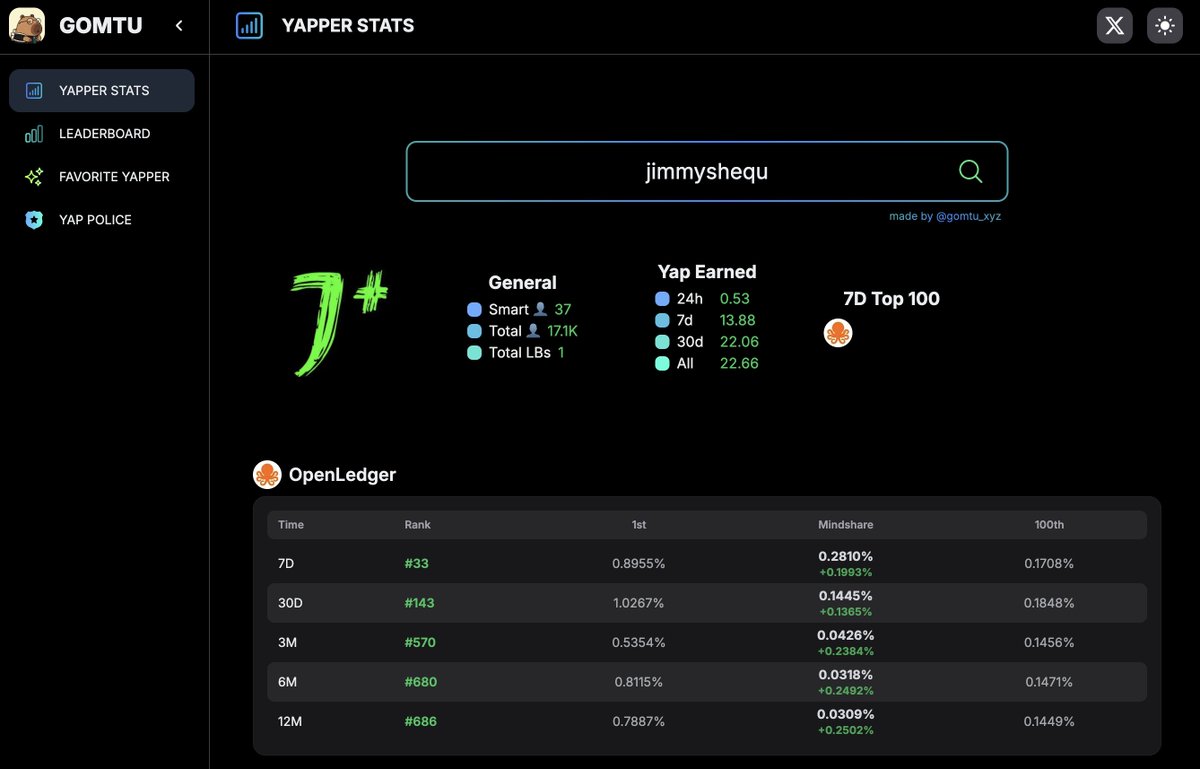
Task: Open Yap Police in the sidebar
Action: tap(102, 219)
